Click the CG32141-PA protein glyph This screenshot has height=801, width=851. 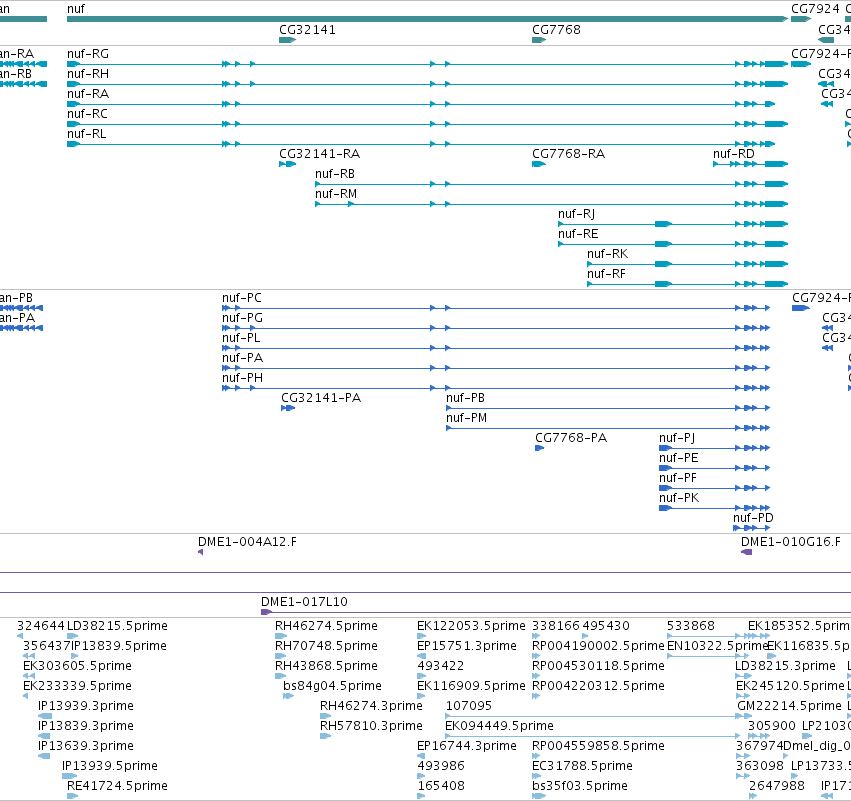[x=288, y=408]
